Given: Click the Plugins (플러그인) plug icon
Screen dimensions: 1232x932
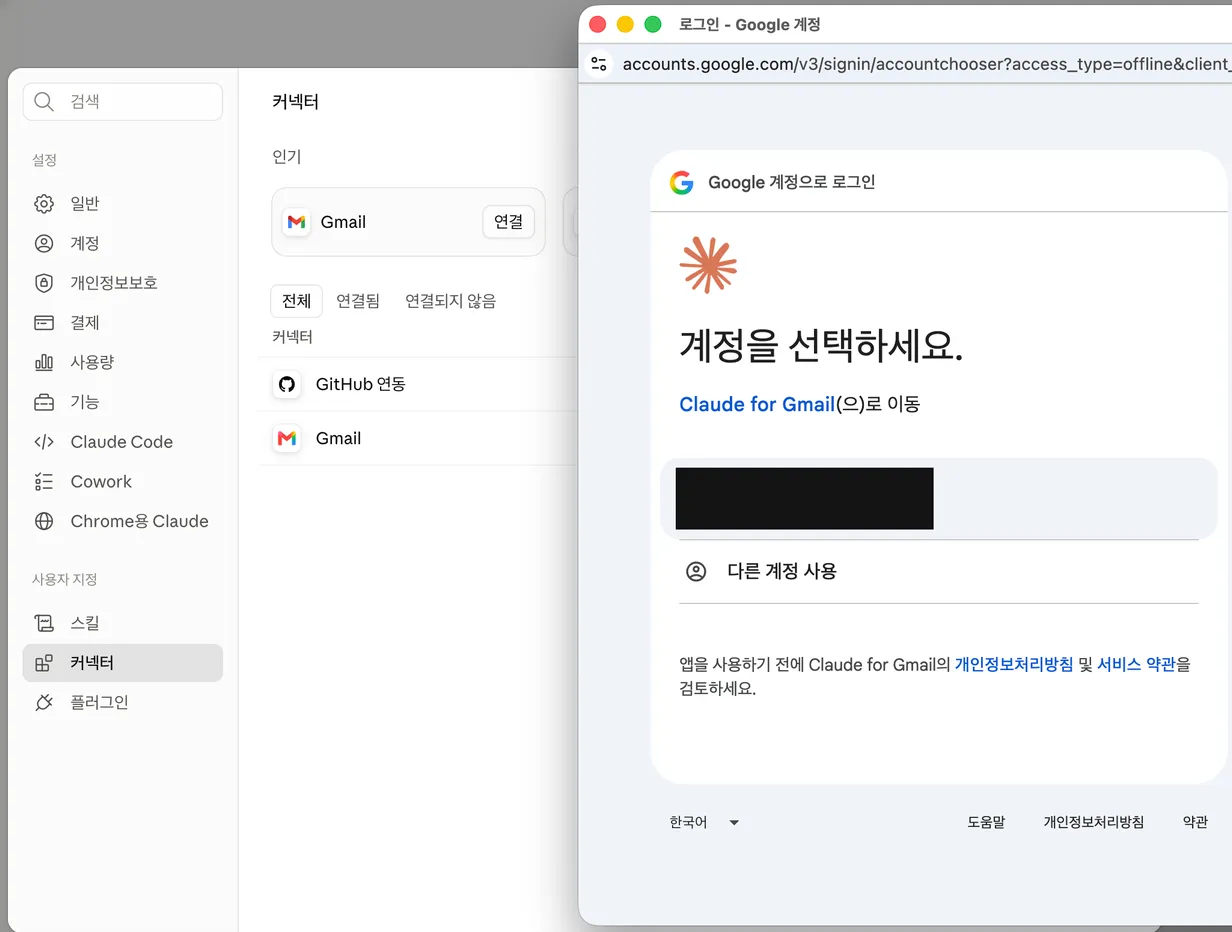Looking at the screenshot, I should point(44,703).
